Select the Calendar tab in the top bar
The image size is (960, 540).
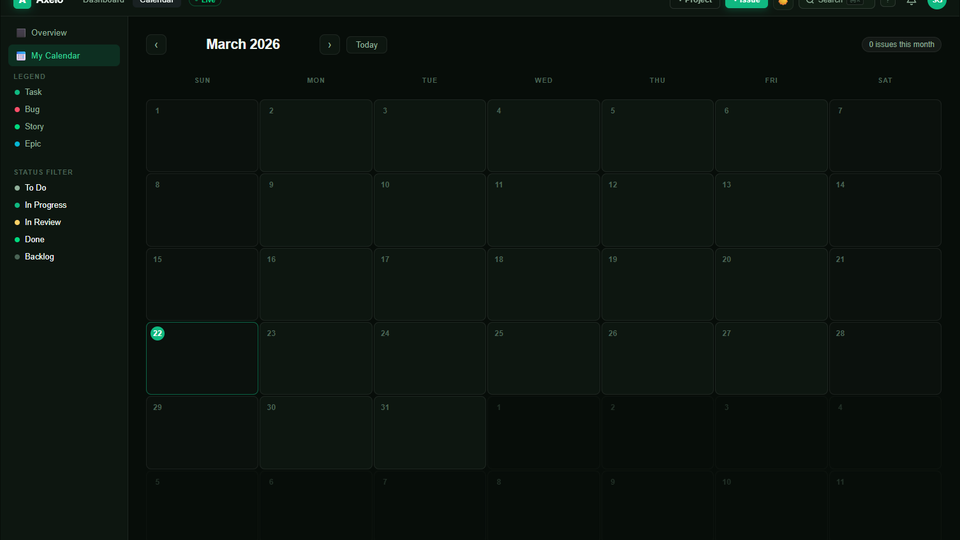(156, 2)
